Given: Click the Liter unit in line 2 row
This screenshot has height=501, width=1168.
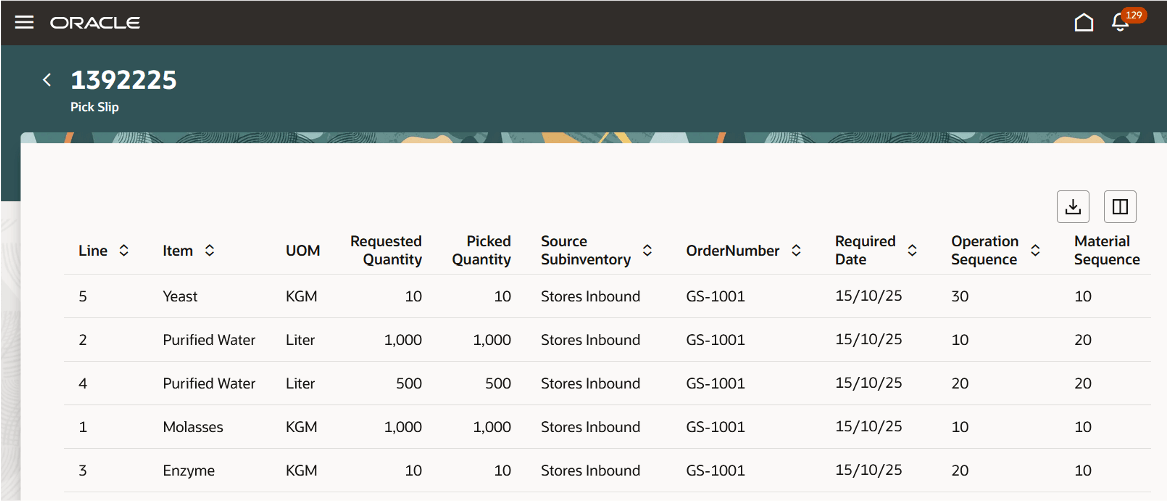Looking at the screenshot, I should 301,340.
